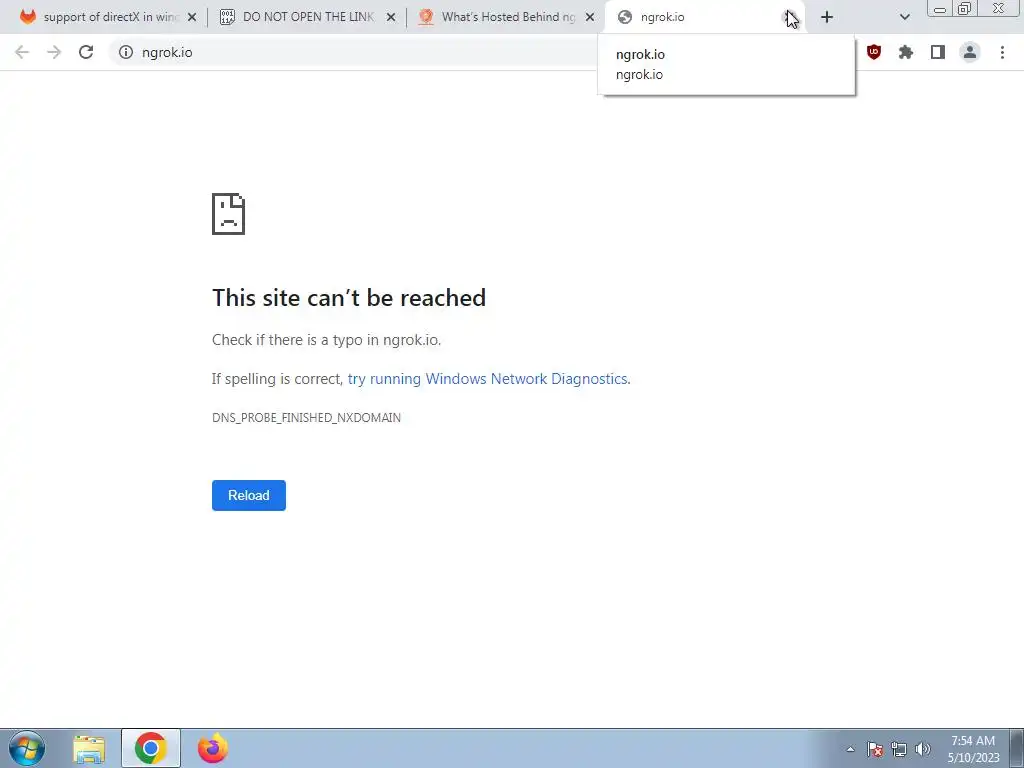Go back with the back arrow

[x=22, y=52]
